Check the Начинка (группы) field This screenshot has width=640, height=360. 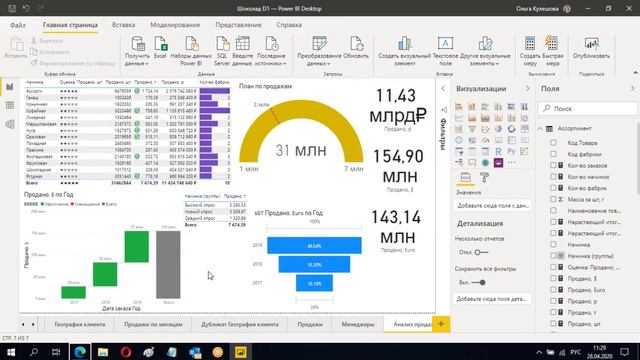click(x=553, y=256)
